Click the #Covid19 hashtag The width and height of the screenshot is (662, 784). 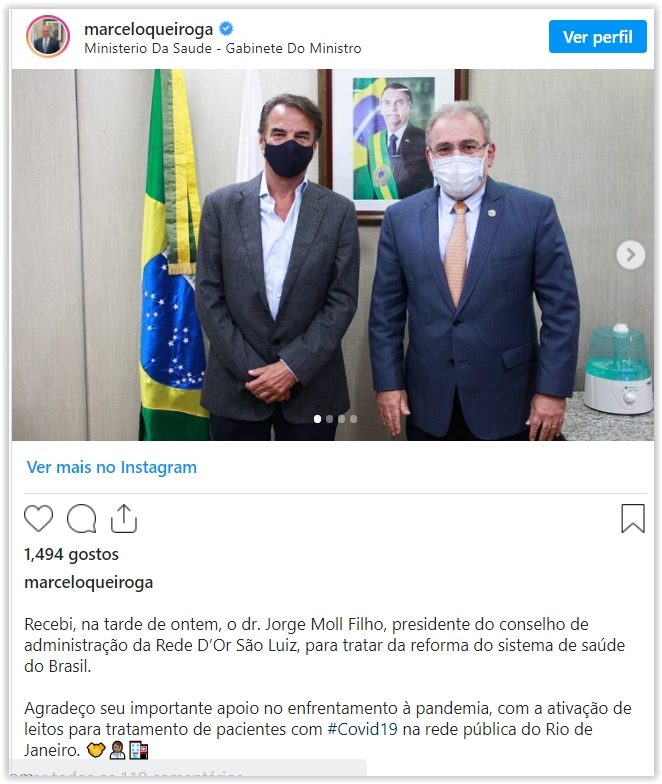click(362, 729)
